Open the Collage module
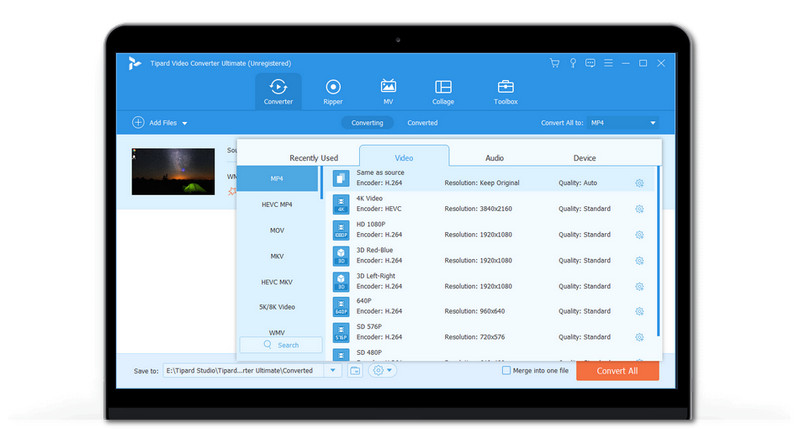This screenshot has width=800, height=429. coord(443,92)
